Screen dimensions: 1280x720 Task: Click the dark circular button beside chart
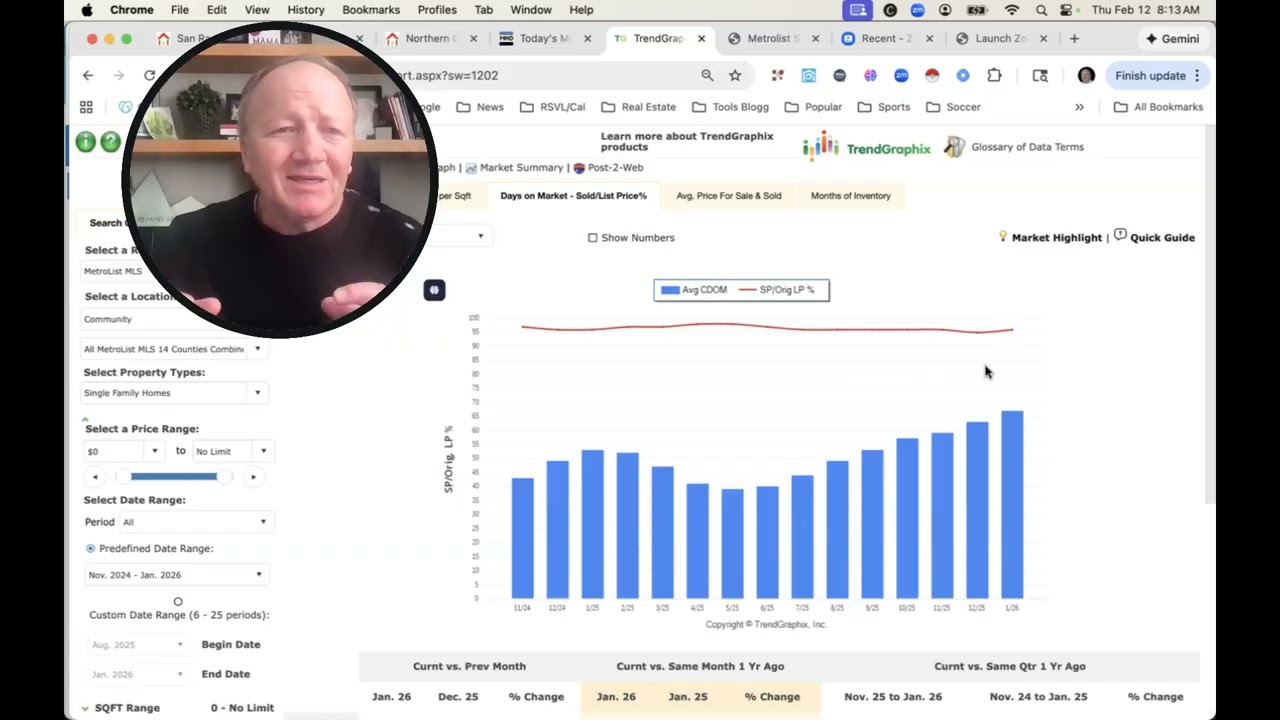point(434,290)
